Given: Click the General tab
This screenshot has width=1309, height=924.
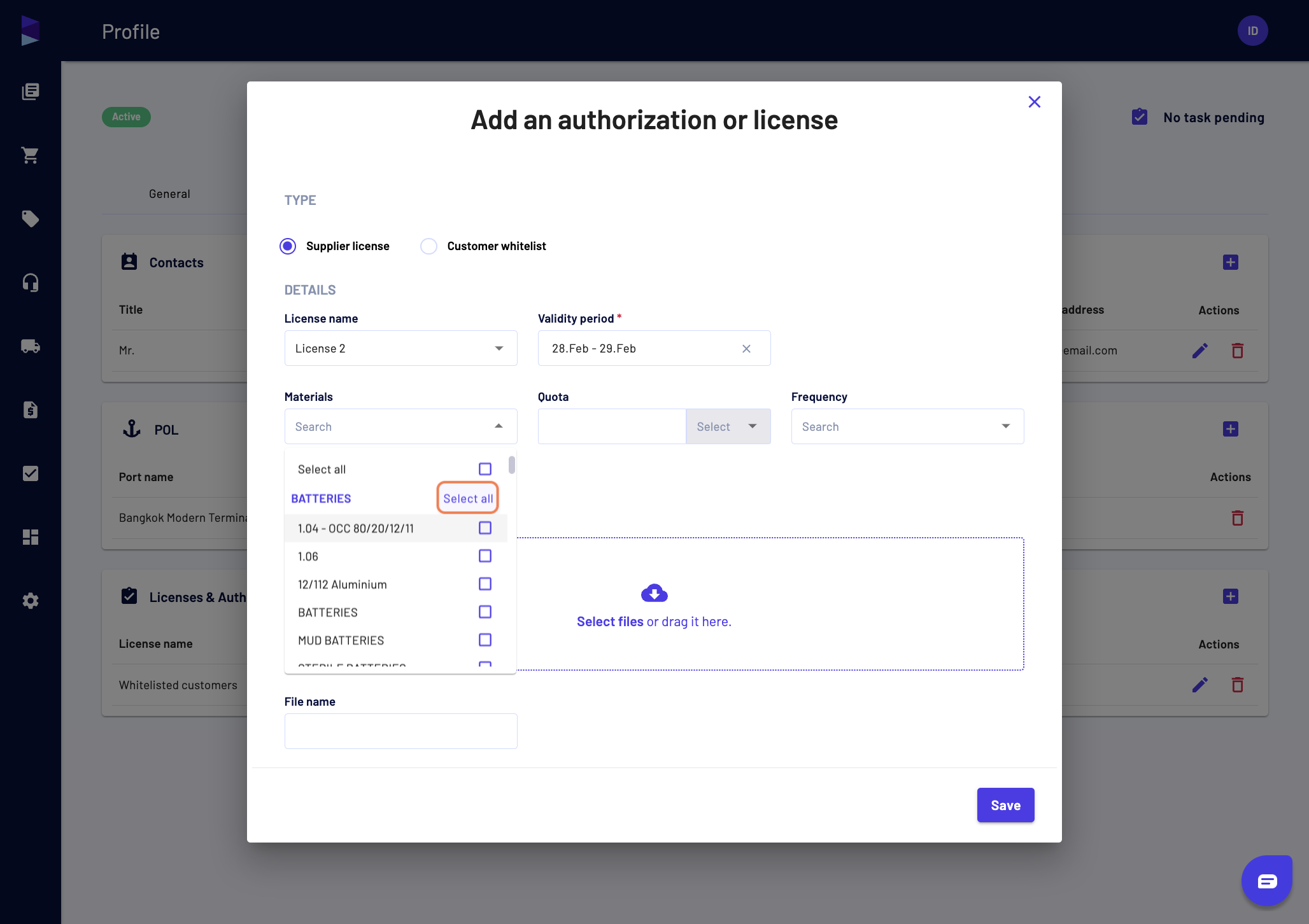Looking at the screenshot, I should tap(169, 194).
